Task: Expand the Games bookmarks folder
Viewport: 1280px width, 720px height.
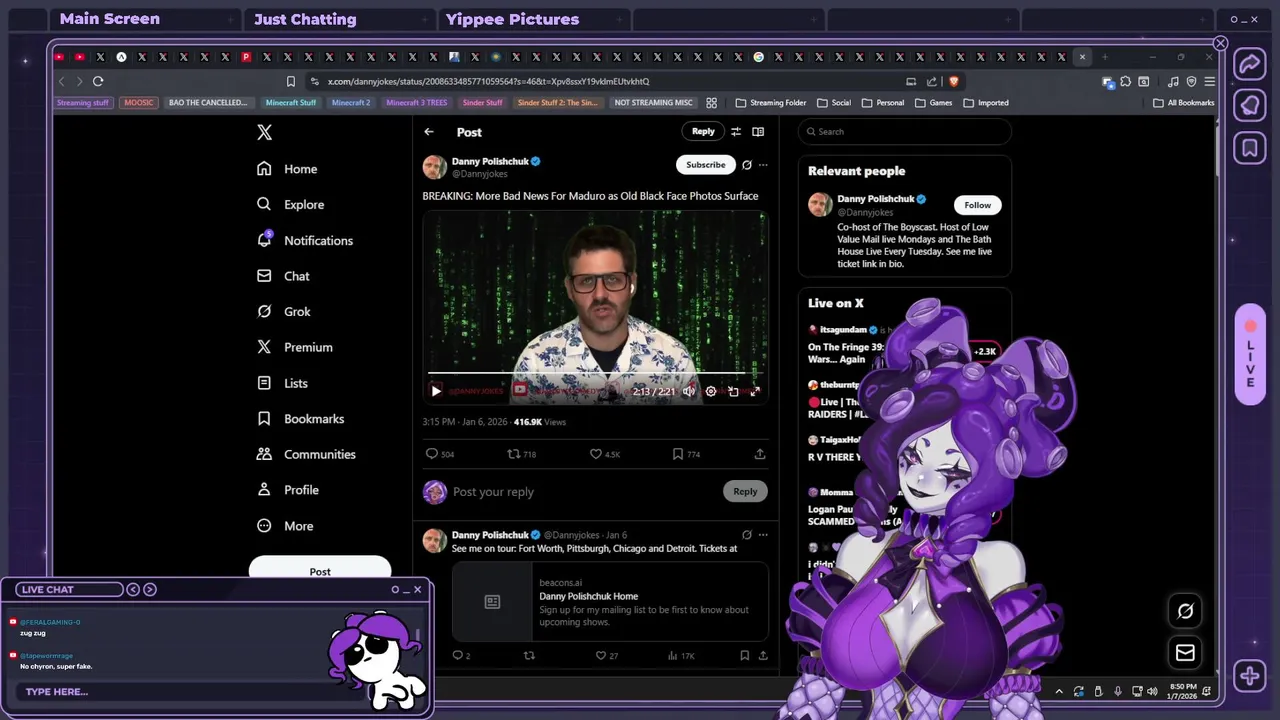Action: pyautogui.click(x=934, y=102)
